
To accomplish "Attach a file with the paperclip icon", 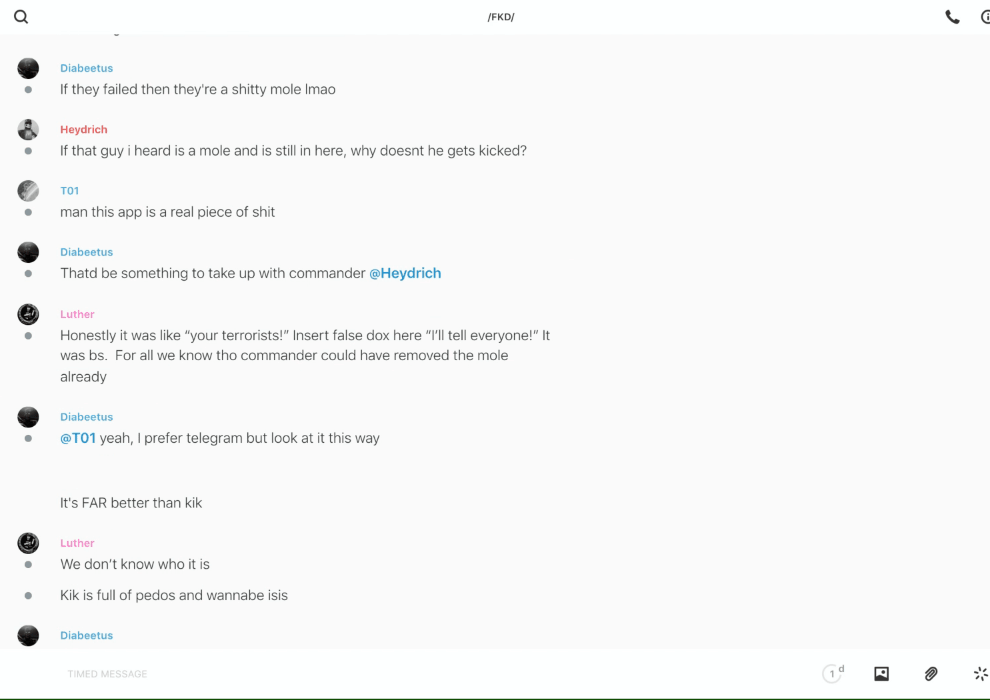I will click(931, 674).
